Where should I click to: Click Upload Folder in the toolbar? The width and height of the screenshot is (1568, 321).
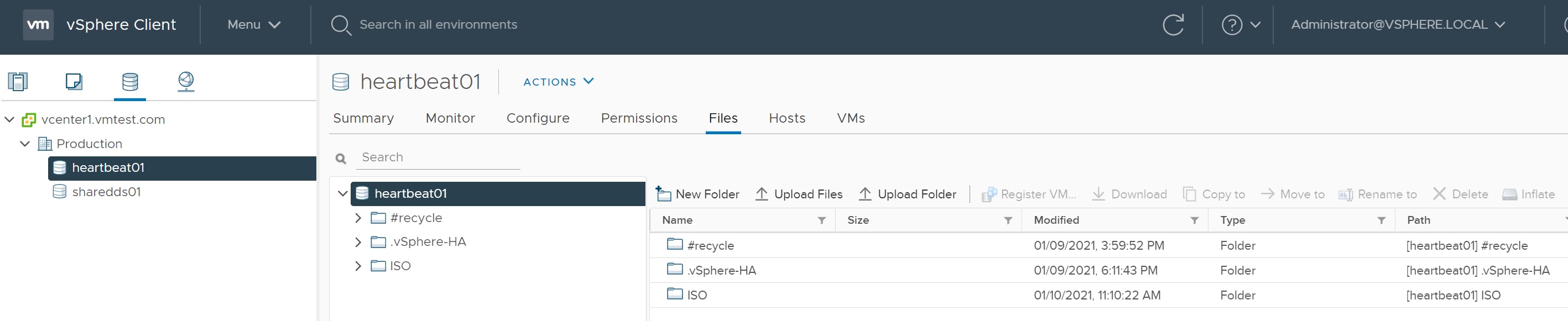click(907, 194)
